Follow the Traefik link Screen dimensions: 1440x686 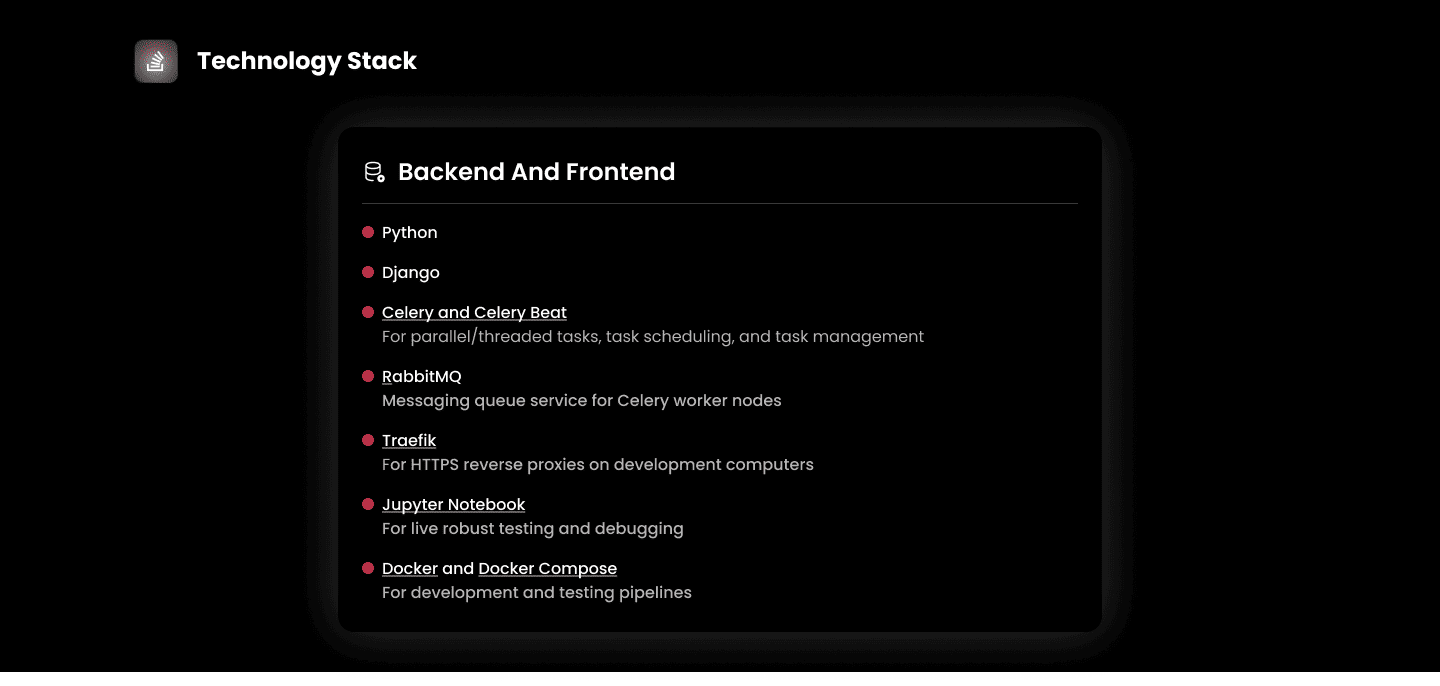coord(409,441)
